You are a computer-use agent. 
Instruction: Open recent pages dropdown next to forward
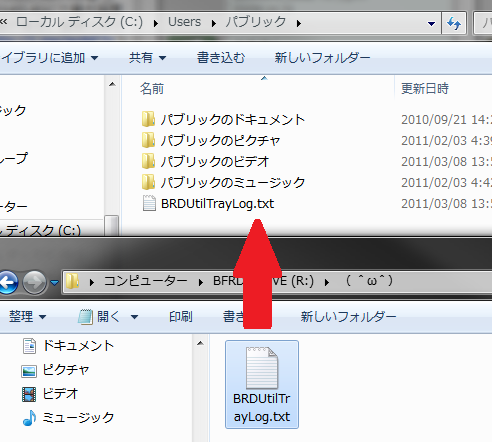click(54, 283)
